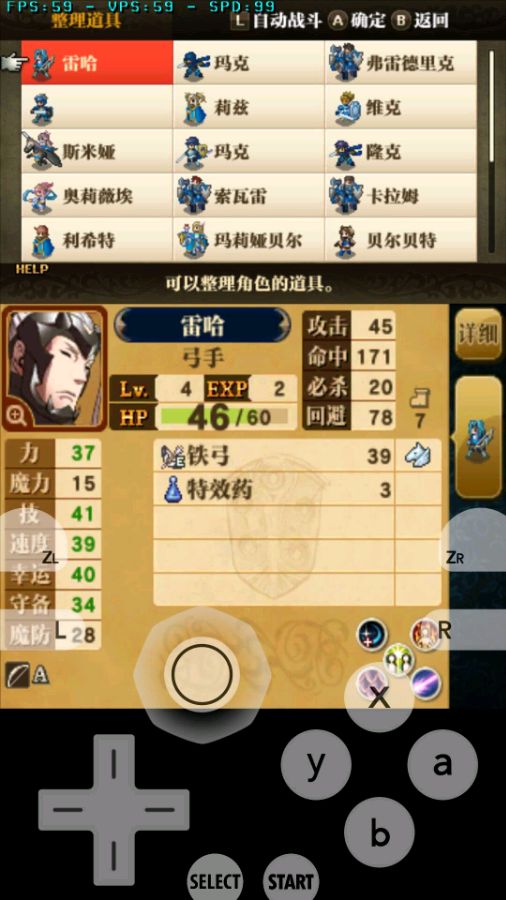The width and height of the screenshot is (506, 900).
Task: Select 斯米娅 pegasus knight unit
Action: click(x=97, y=152)
